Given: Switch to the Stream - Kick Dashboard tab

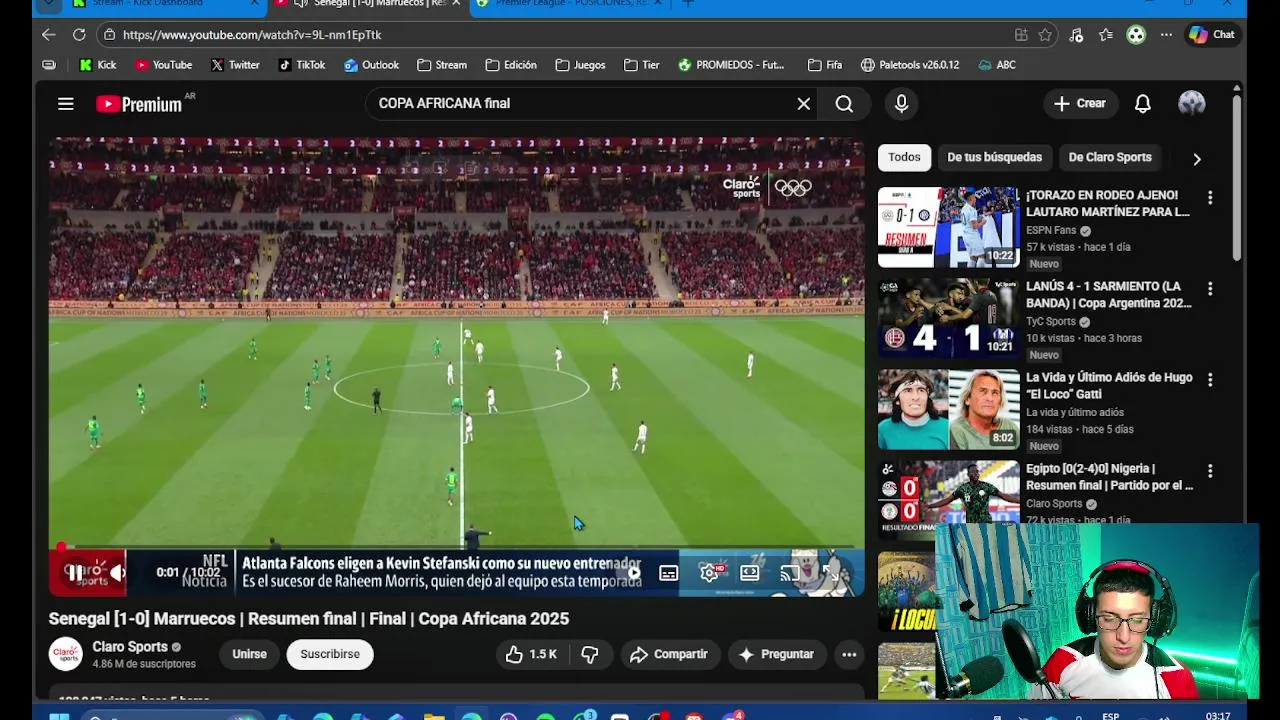Looking at the screenshot, I should tap(148, 4).
